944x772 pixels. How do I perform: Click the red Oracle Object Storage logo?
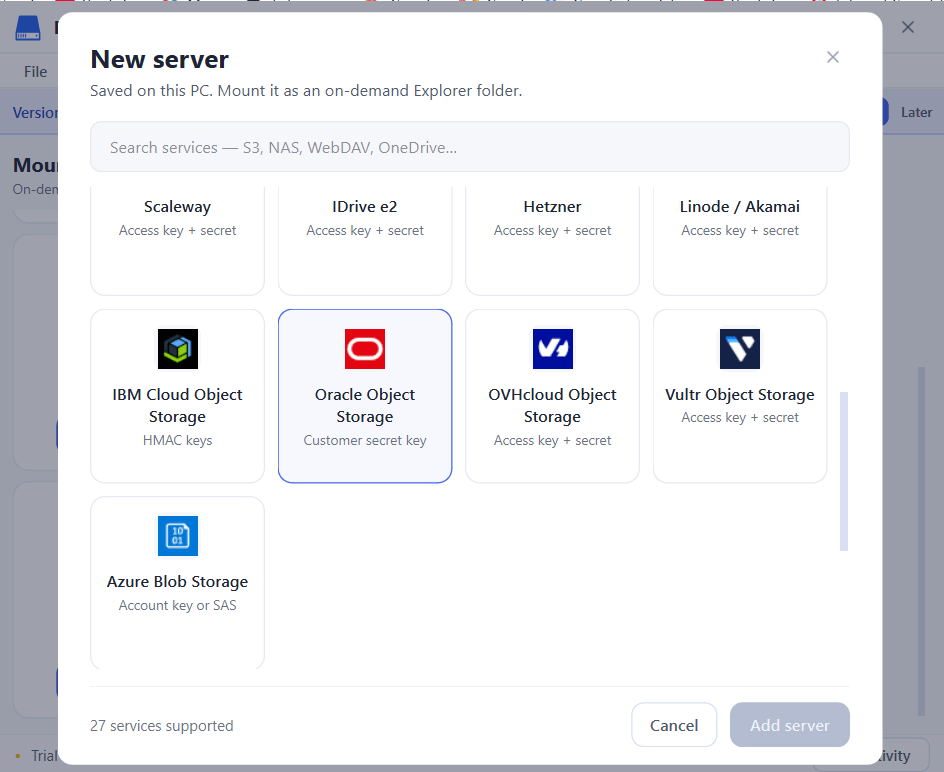click(x=365, y=349)
